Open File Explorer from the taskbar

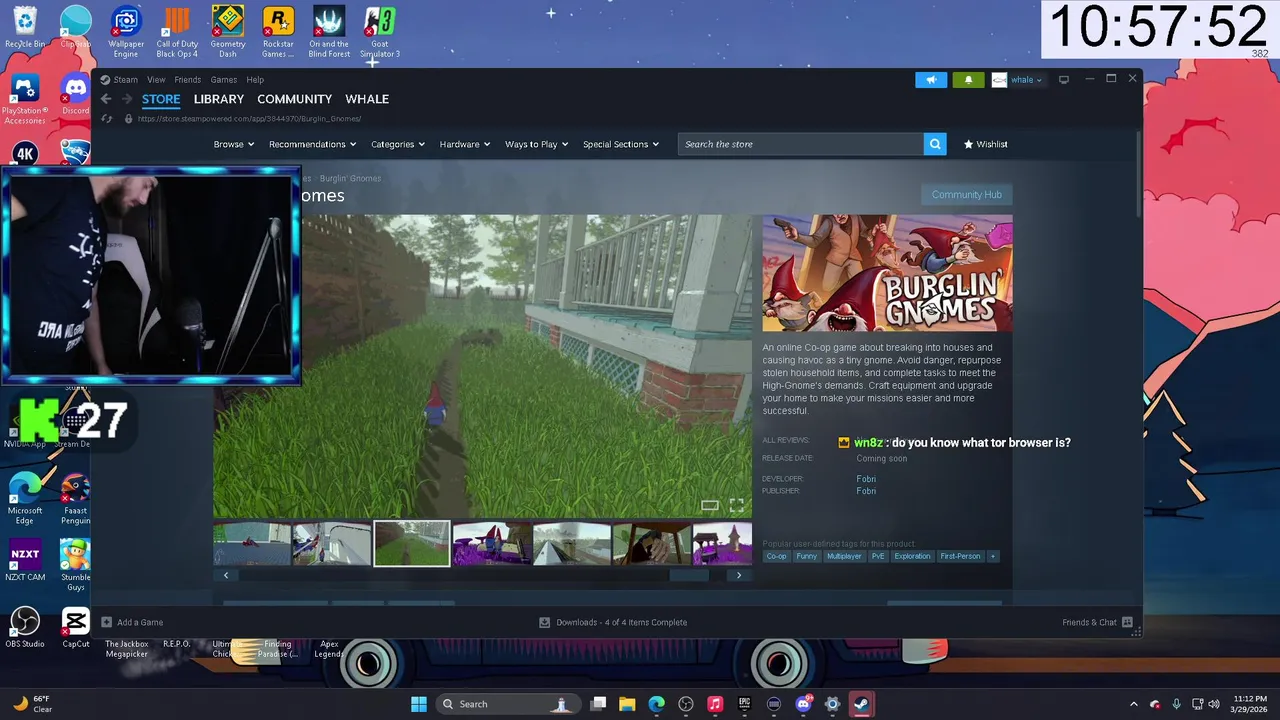coord(627,704)
